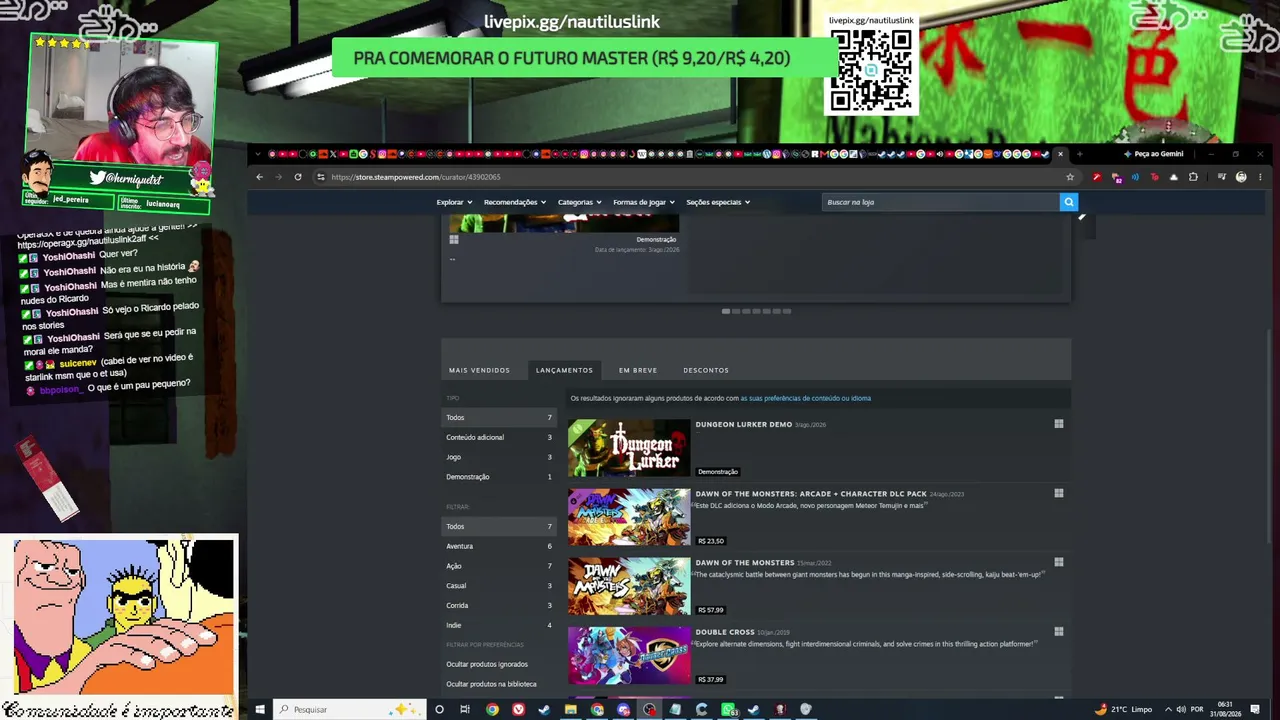Open the browser profile avatar
1280x720 pixels.
[1241, 177]
